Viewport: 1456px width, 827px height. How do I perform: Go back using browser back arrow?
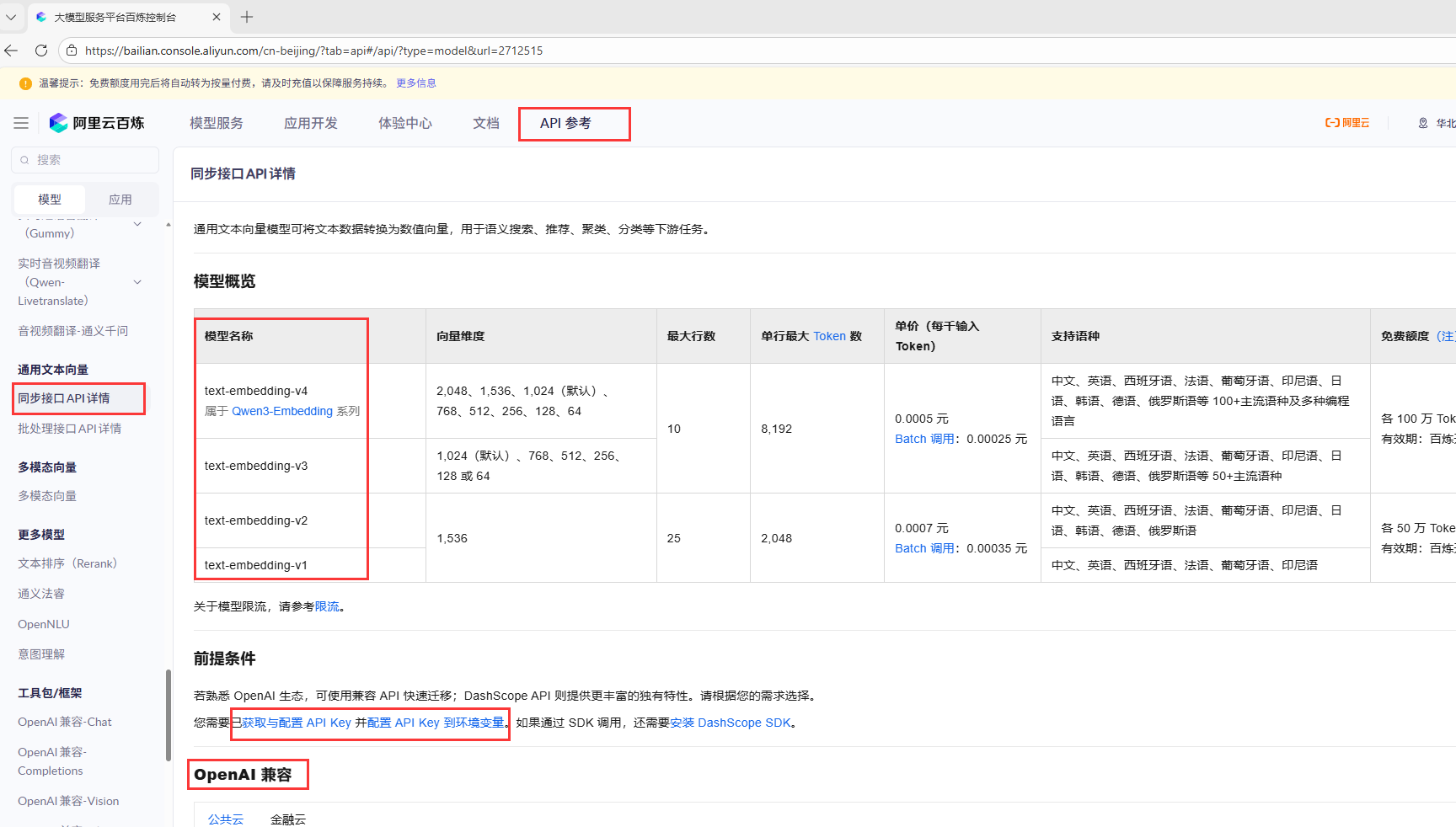(x=11, y=51)
